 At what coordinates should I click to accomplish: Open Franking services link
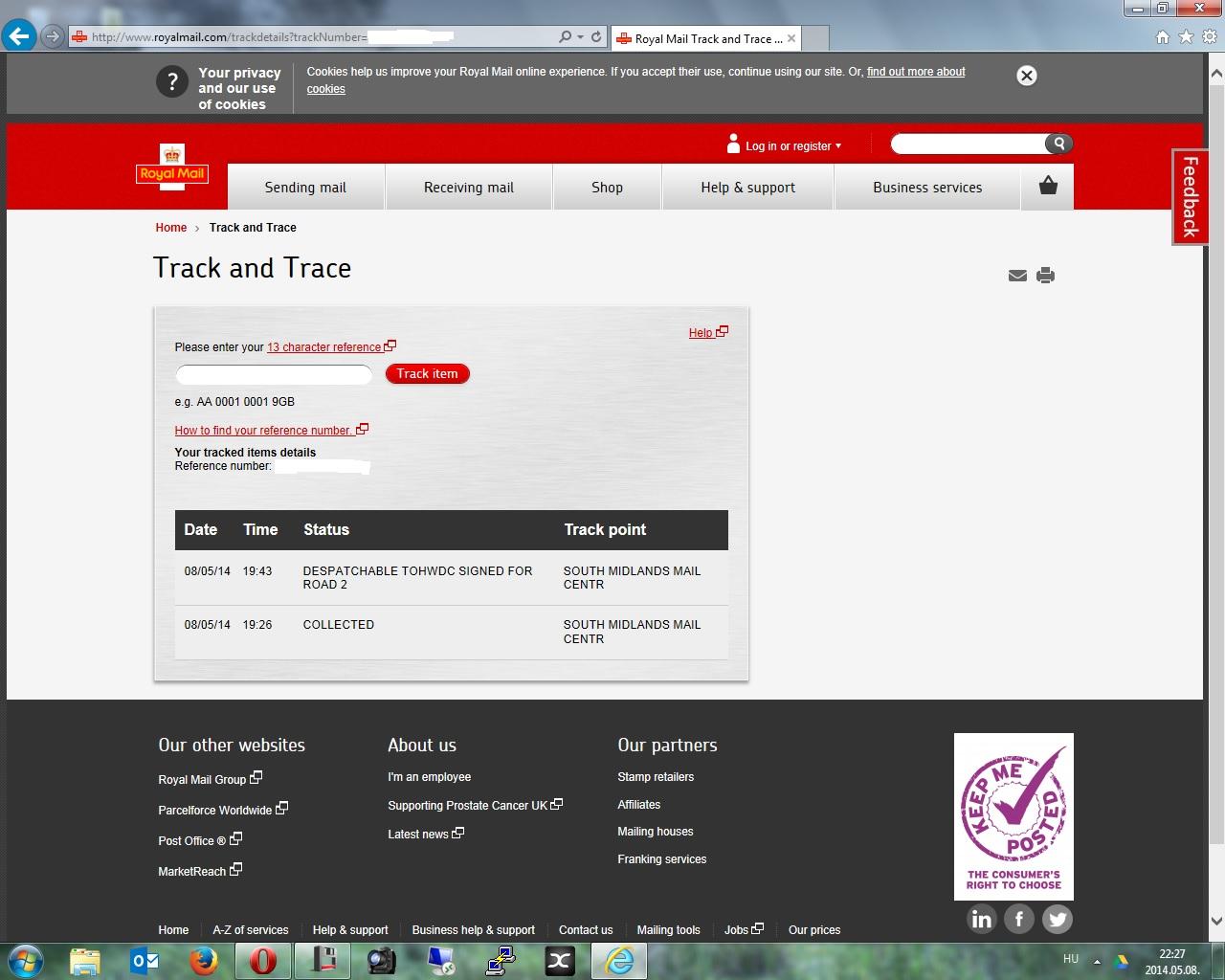tap(662, 859)
